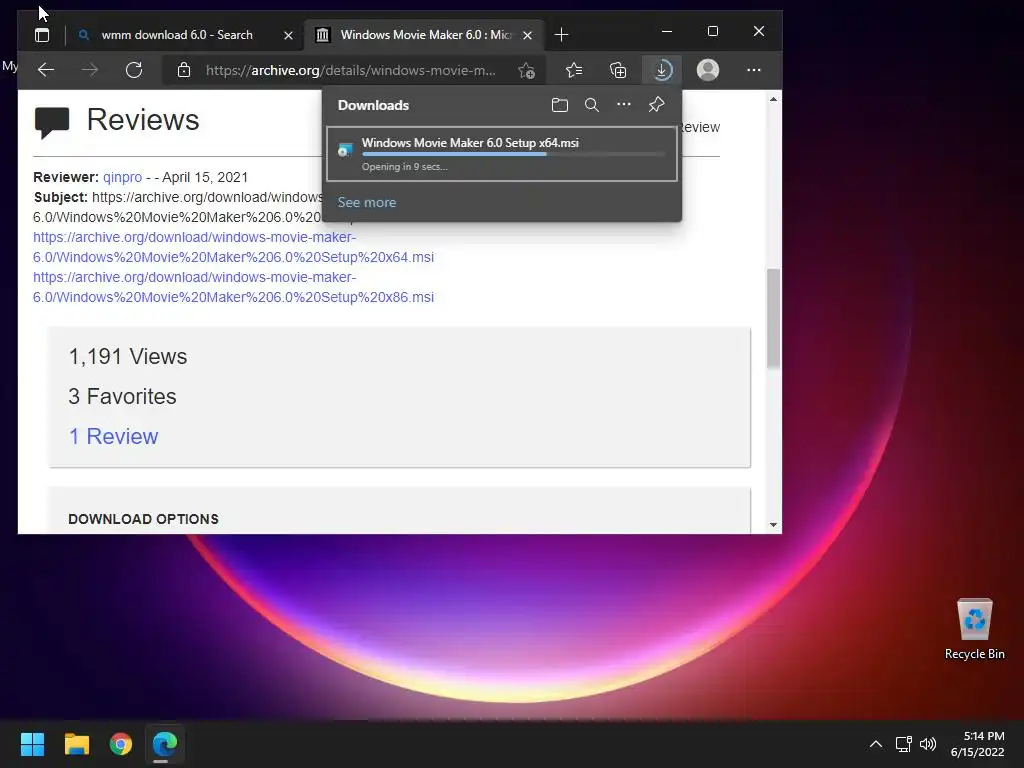Select the Windows Movie Maker 6.0 tab

click(424, 35)
